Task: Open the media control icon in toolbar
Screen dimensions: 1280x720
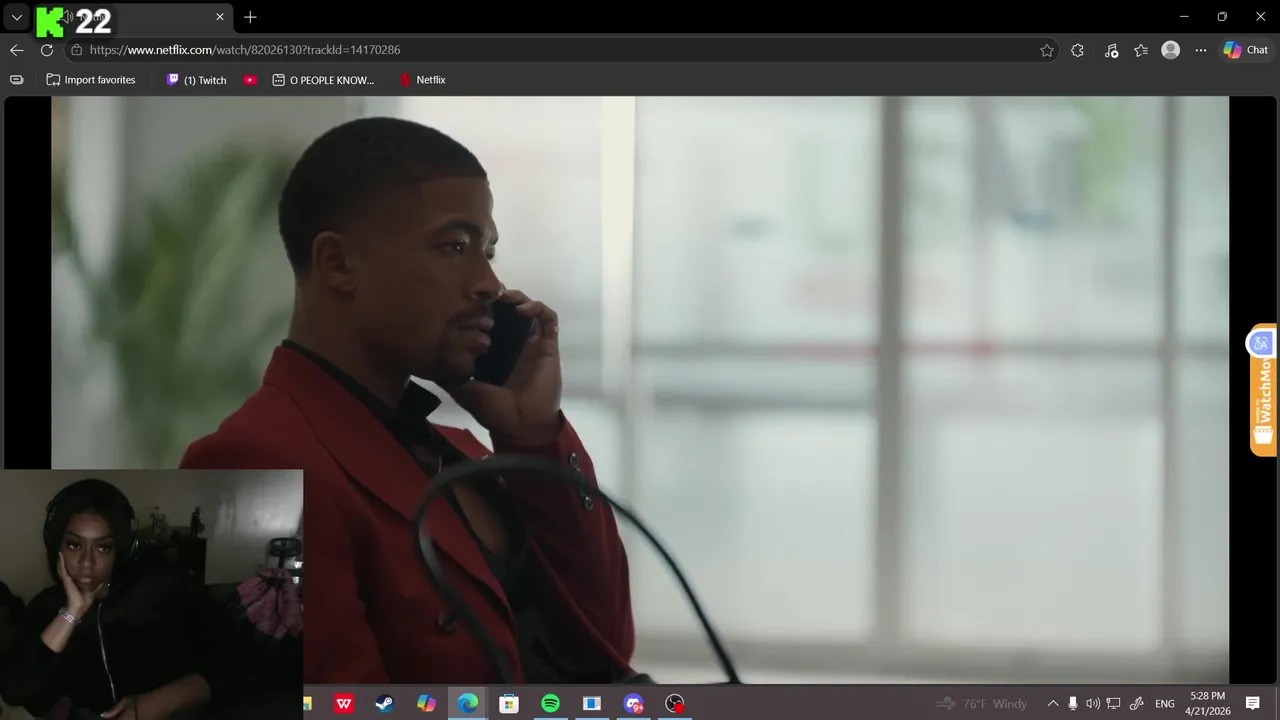Action: click(1111, 50)
